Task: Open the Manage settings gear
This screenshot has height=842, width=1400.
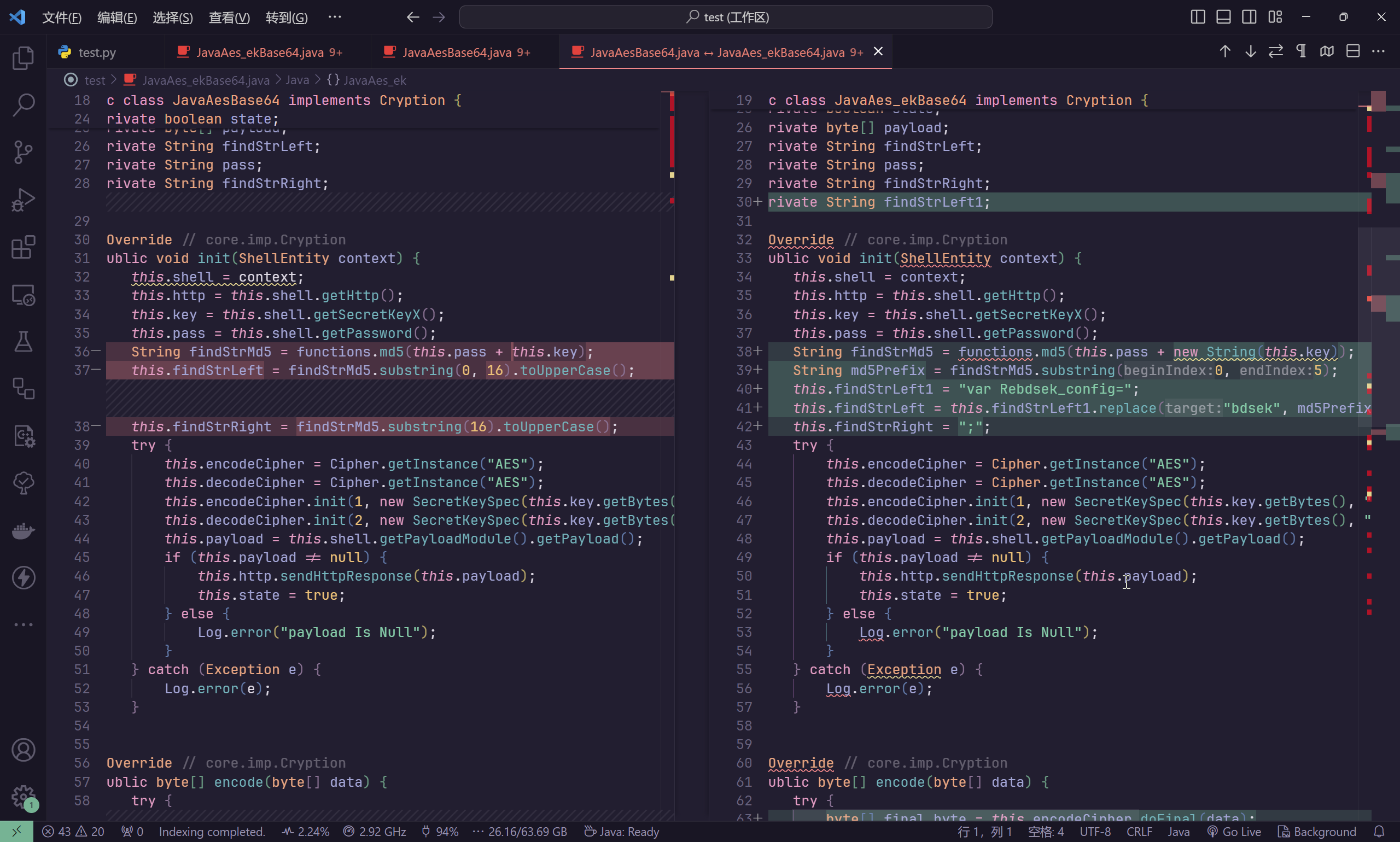Action: click(x=24, y=797)
